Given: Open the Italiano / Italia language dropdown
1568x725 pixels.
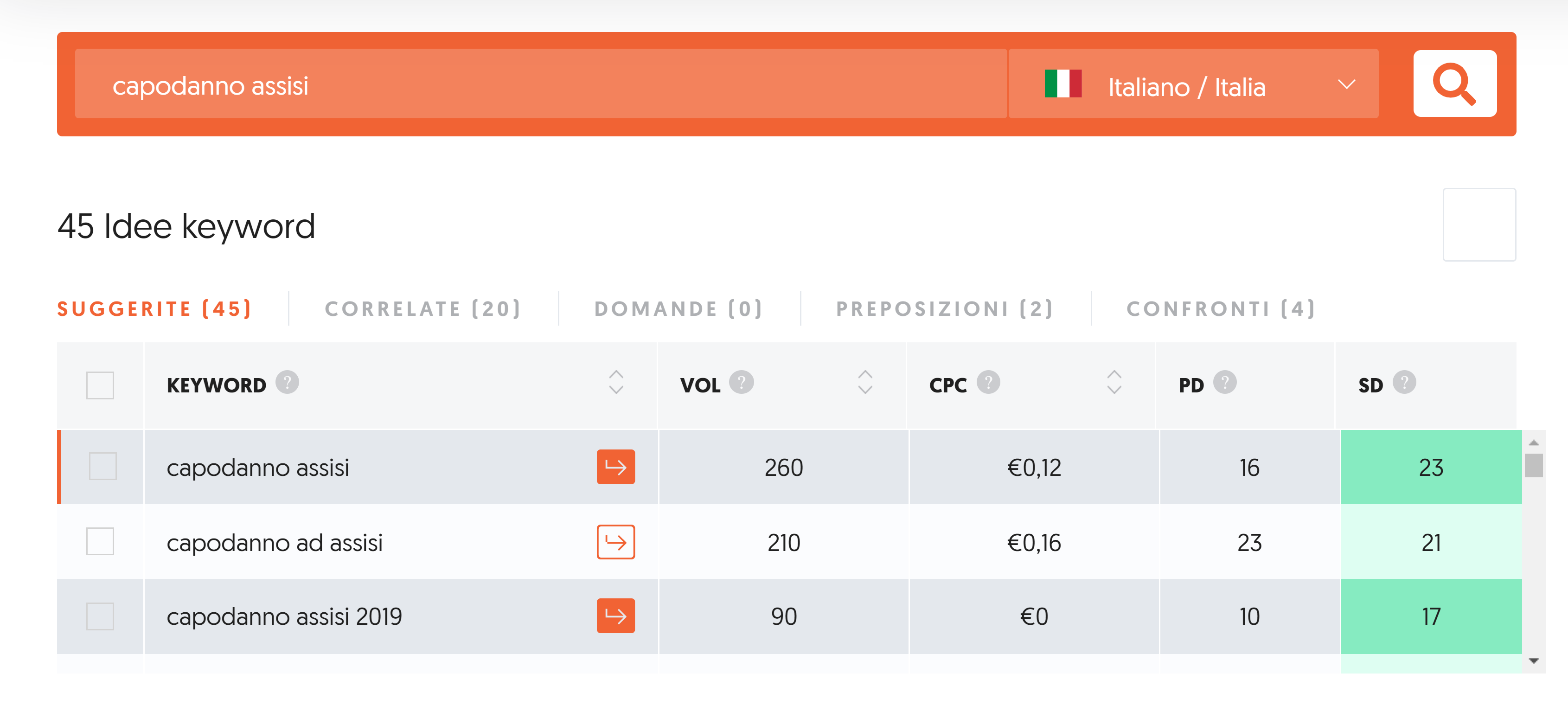Looking at the screenshot, I should 1193,84.
